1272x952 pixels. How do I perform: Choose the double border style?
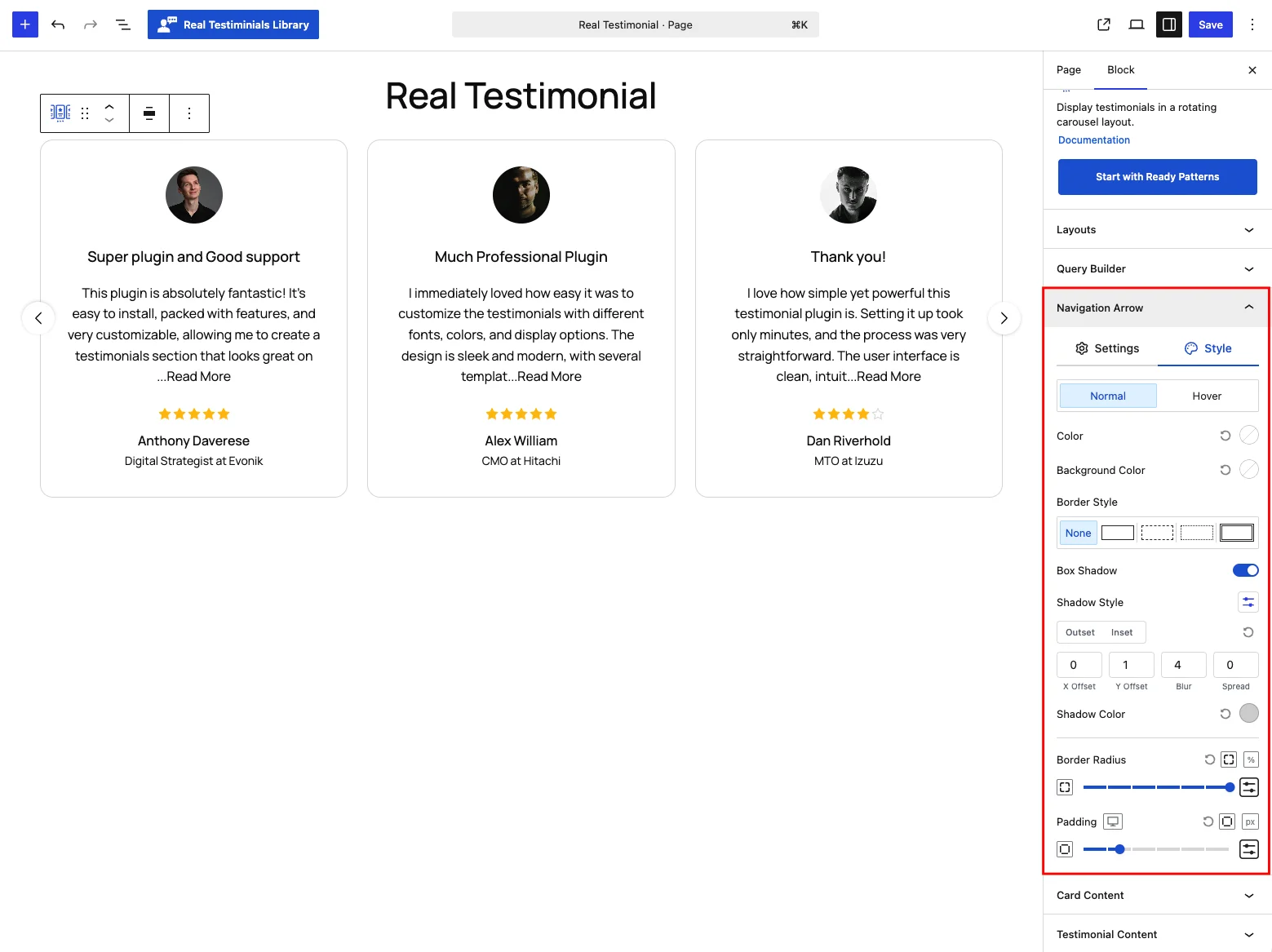point(1237,533)
